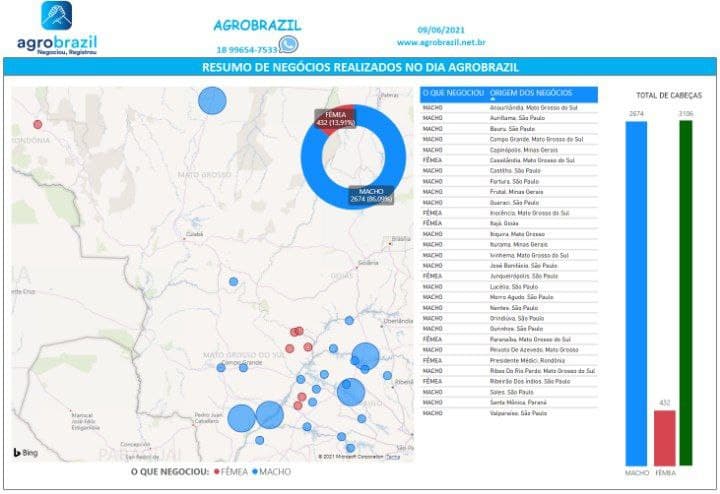Select the 'Nantes, São Paulo' row
This screenshot has width=720, height=494.
509,308
